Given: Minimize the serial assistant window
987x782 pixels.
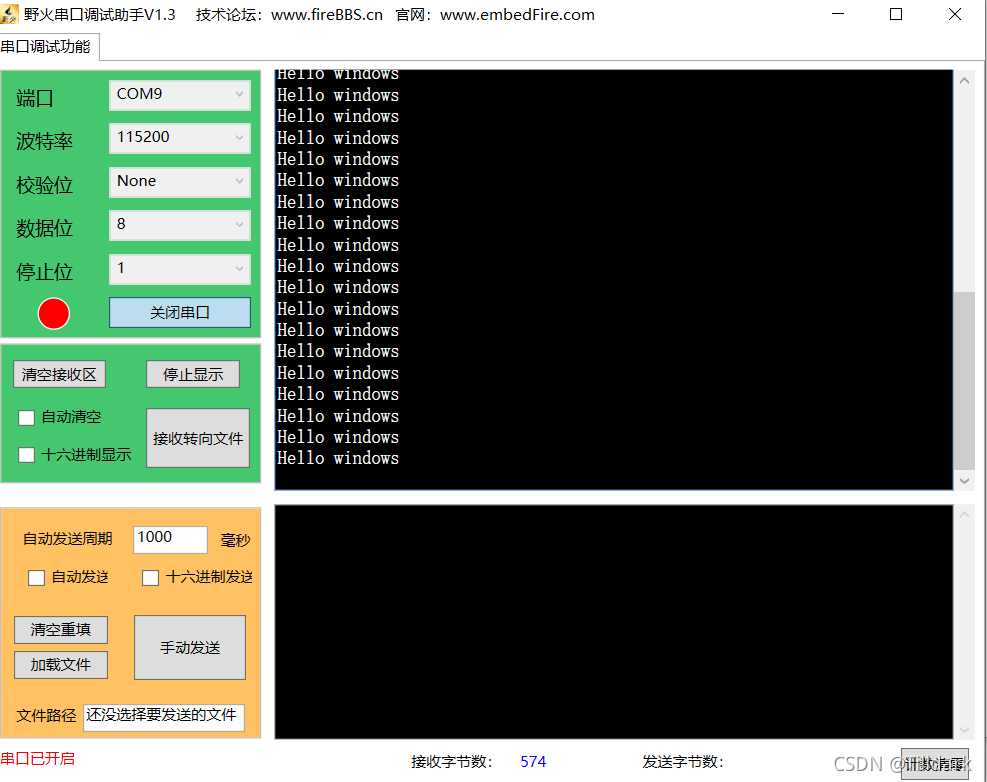Looking at the screenshot, I should click(838, 14).
